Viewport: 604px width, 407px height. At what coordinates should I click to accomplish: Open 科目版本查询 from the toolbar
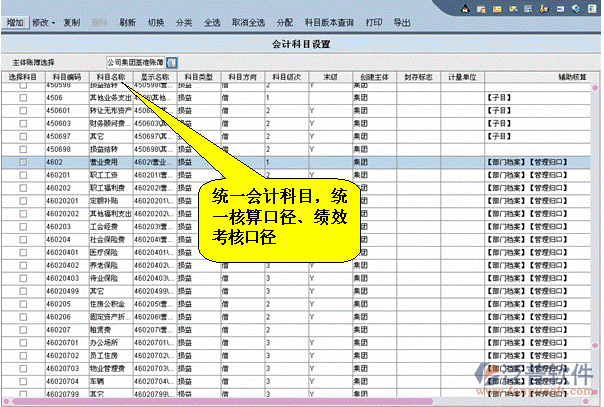329,21
